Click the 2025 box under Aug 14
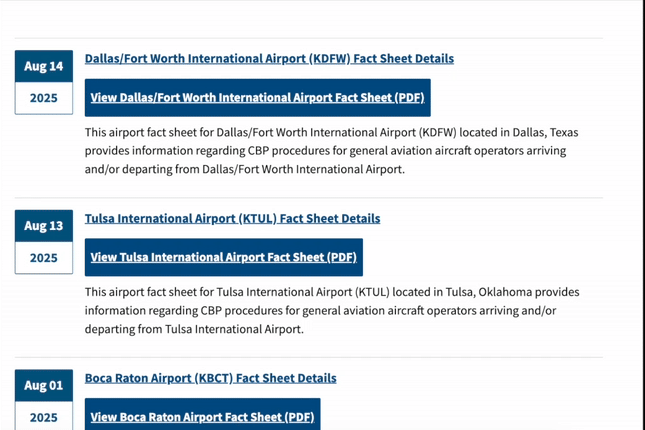Screen dimensions: 645x430 [44, 98]
